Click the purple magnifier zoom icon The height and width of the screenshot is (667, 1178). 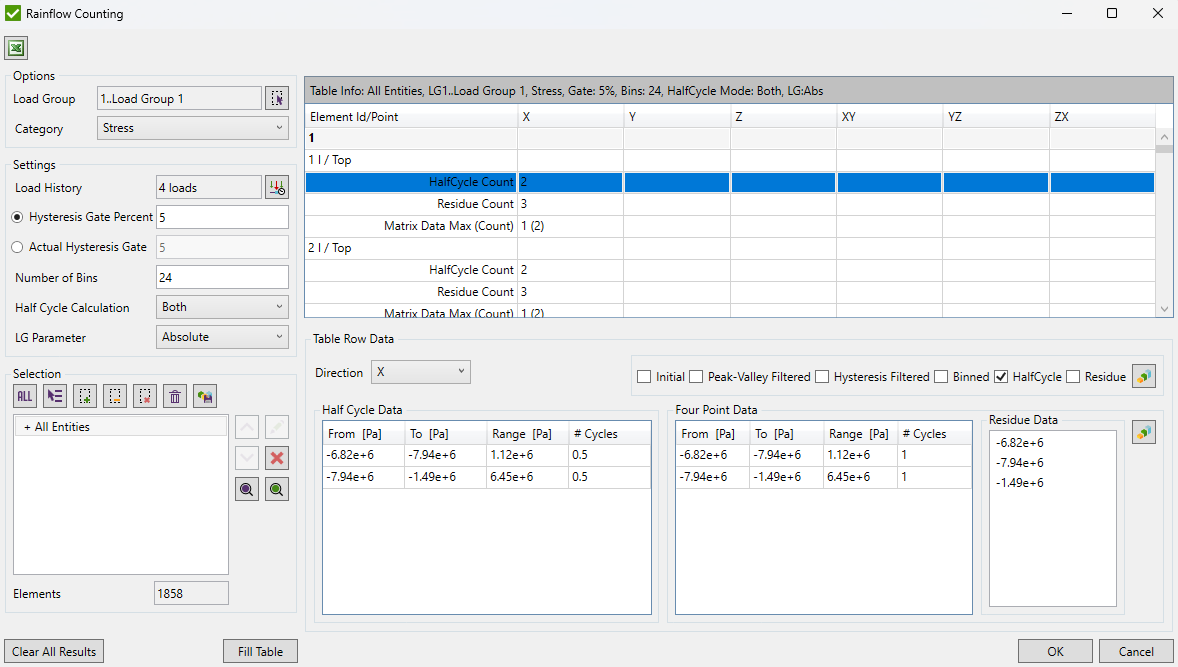tap(246, 489)
